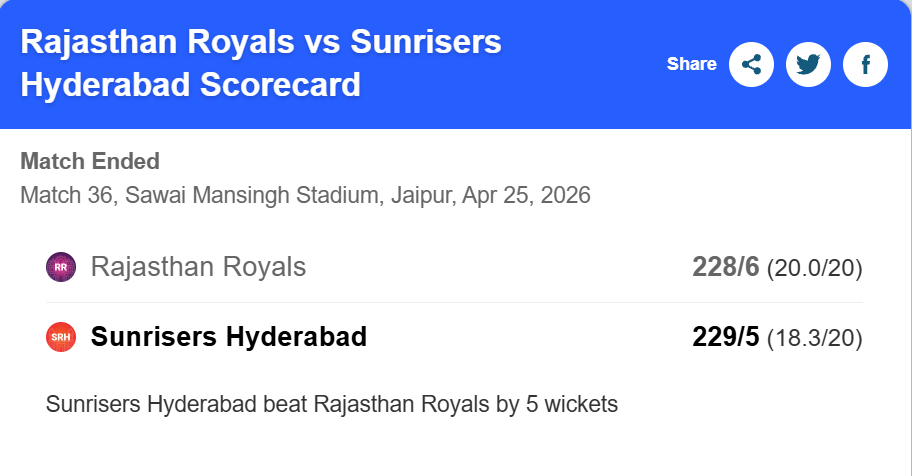Click the (18.3/20) overs figure

point(814,338)
